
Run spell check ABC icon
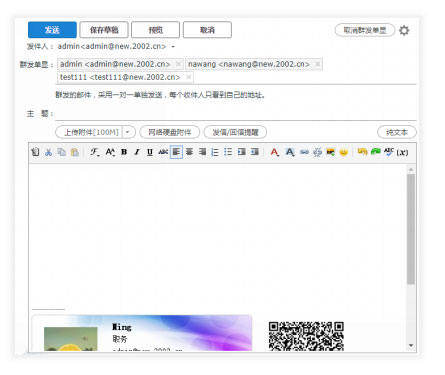pos(389,152)
